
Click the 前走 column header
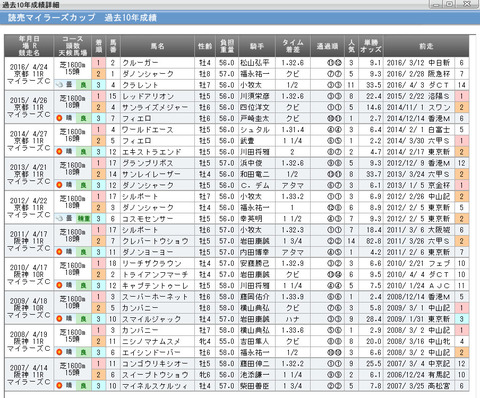coord(426,46)
